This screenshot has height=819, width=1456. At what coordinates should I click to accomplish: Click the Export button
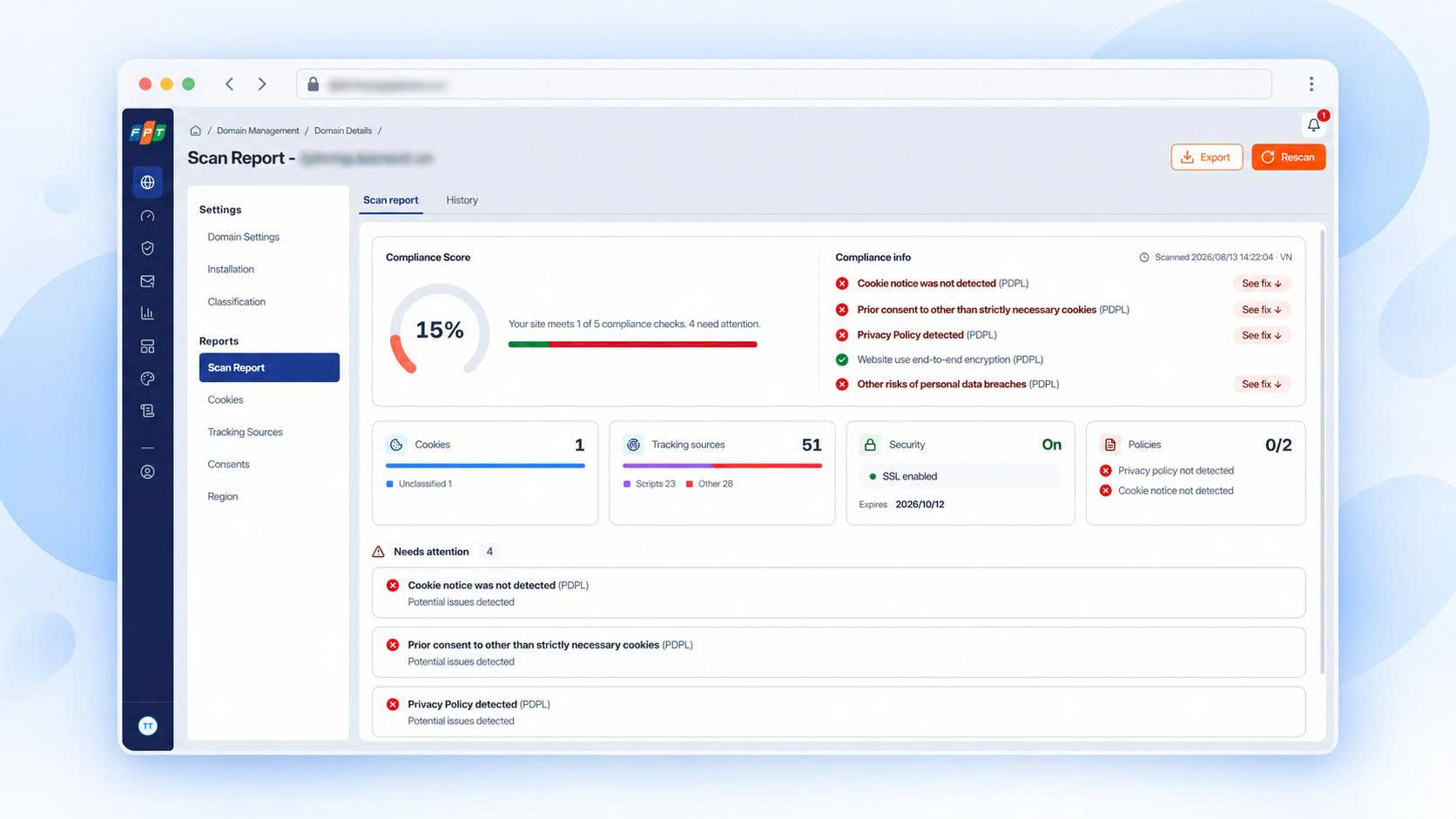click(1206, 157)
